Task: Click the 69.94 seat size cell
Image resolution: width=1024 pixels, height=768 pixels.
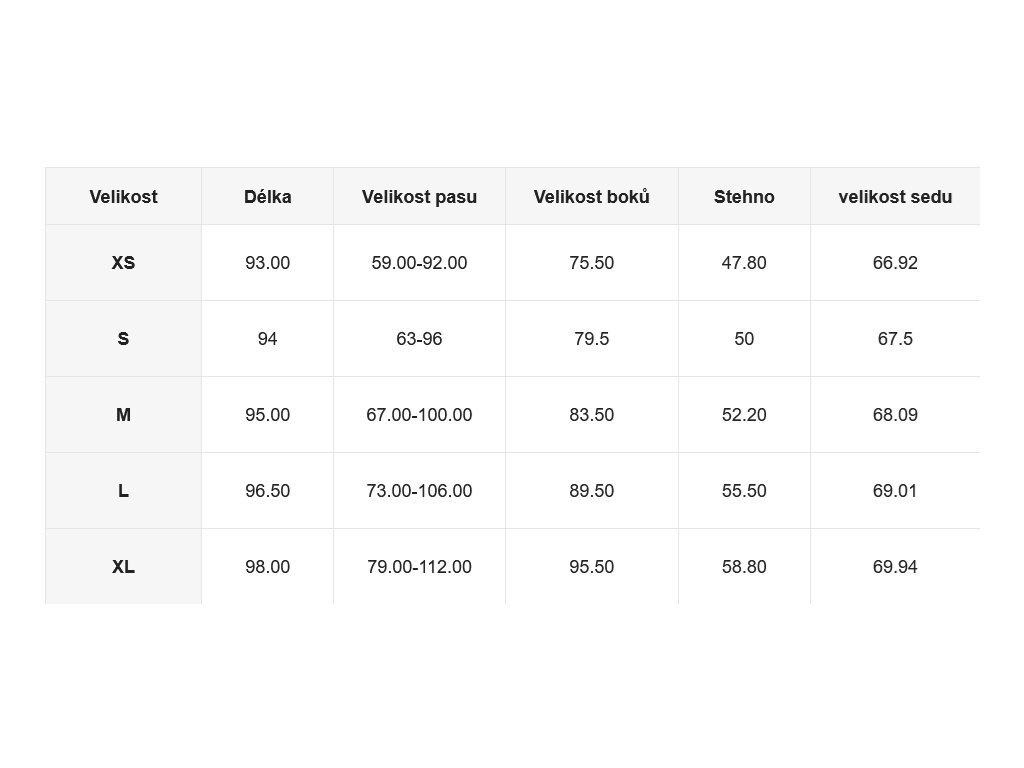Action: [895, 566]
